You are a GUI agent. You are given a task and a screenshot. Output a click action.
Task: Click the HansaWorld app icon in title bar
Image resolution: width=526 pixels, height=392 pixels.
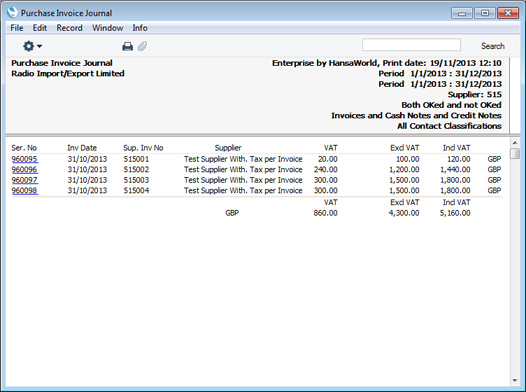[12, 12]
